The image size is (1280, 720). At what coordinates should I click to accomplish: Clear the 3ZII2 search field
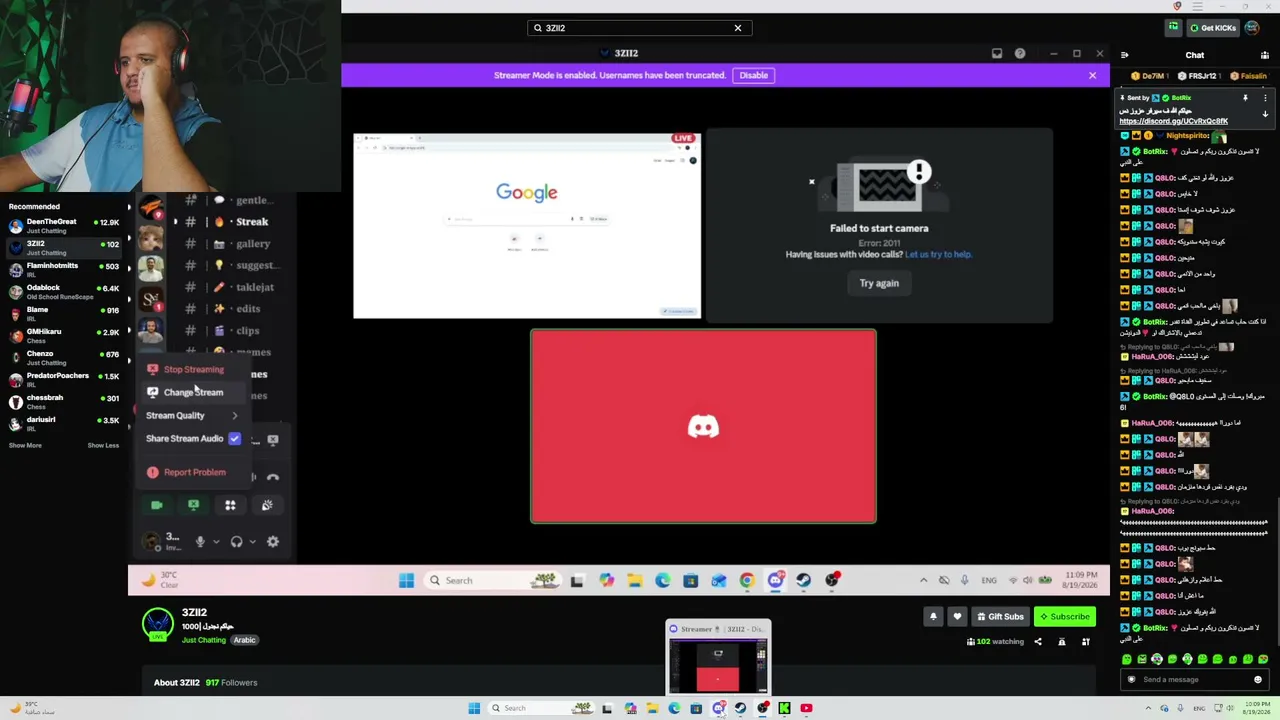(x=738, y=28)
